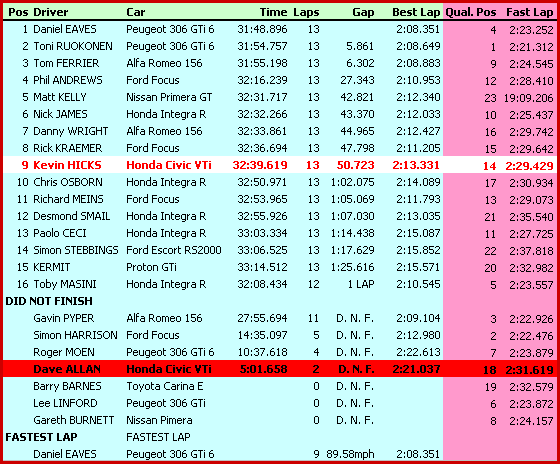Select Daniel EAVES in first position
Viewport: 560px width, 464px height.
[65, 29]
